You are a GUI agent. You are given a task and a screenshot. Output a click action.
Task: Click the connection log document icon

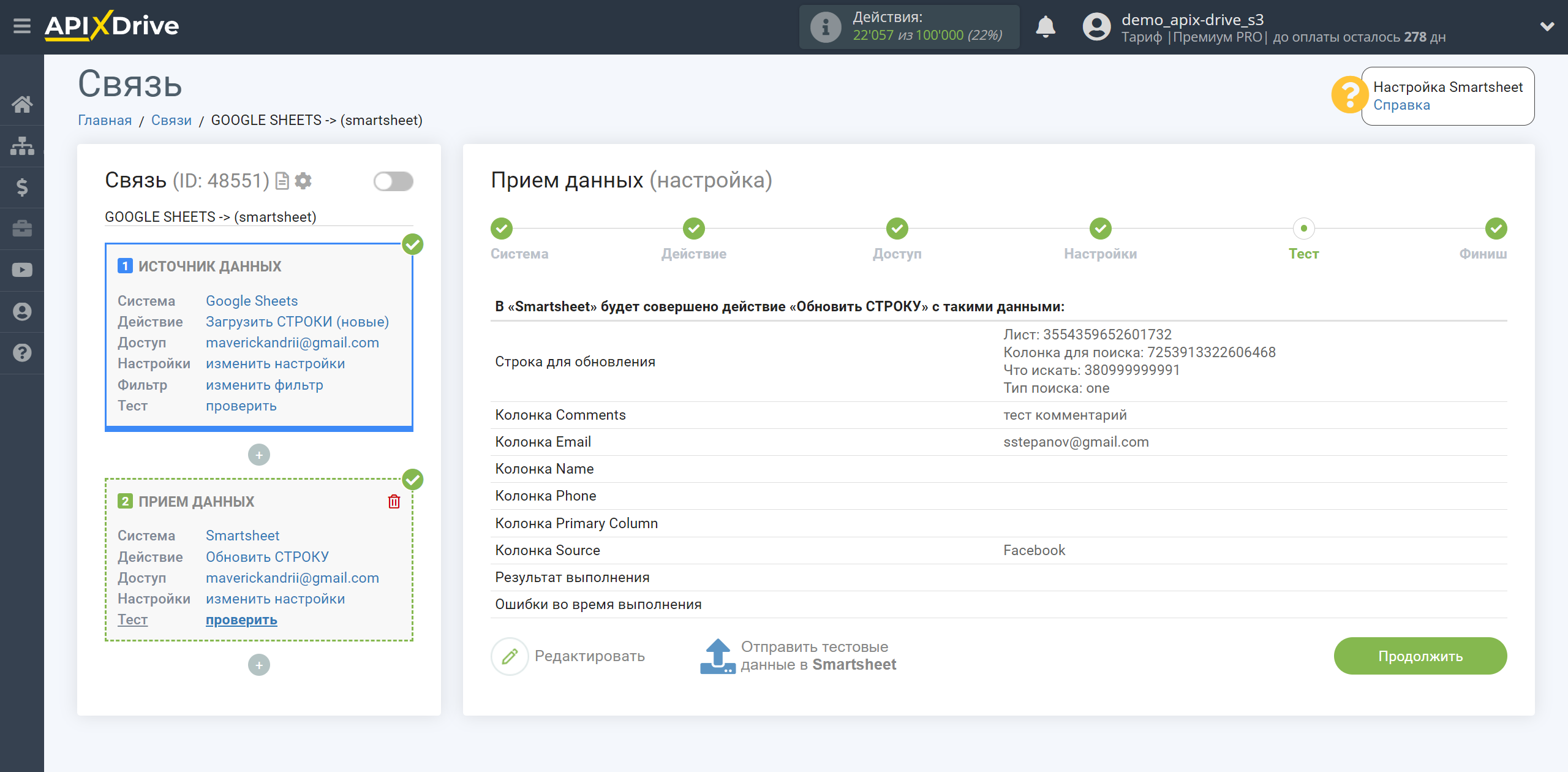click(x=282, y=181)
